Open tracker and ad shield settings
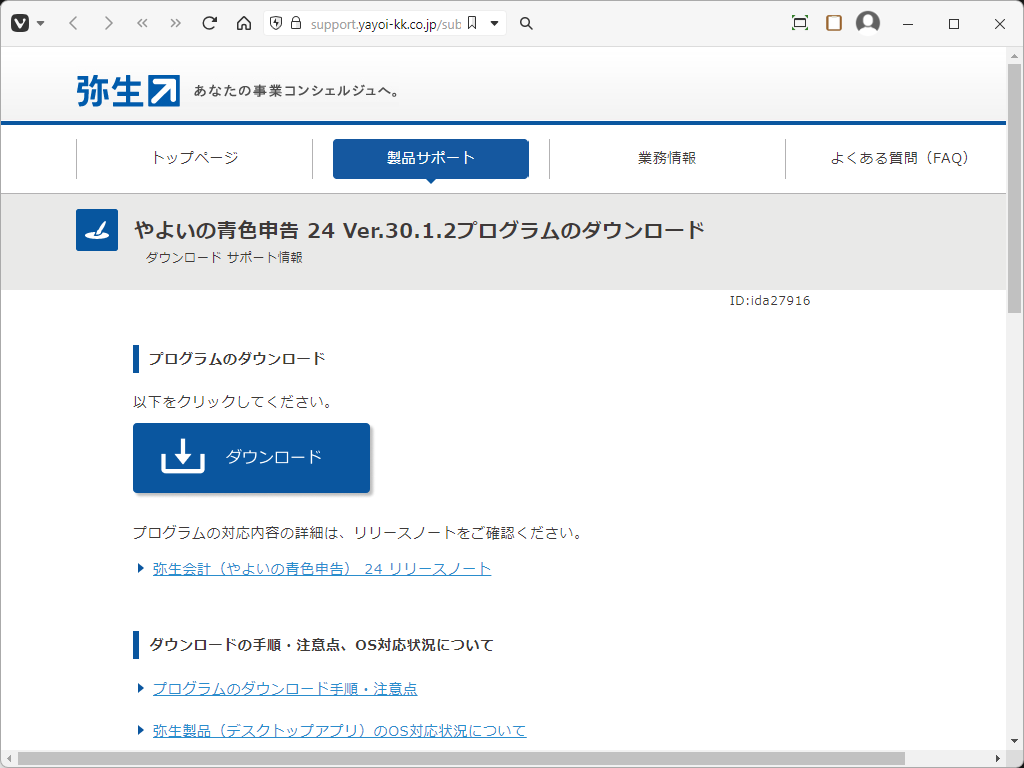Screen dimensions: 1024x768 click(x=276, y=24)
